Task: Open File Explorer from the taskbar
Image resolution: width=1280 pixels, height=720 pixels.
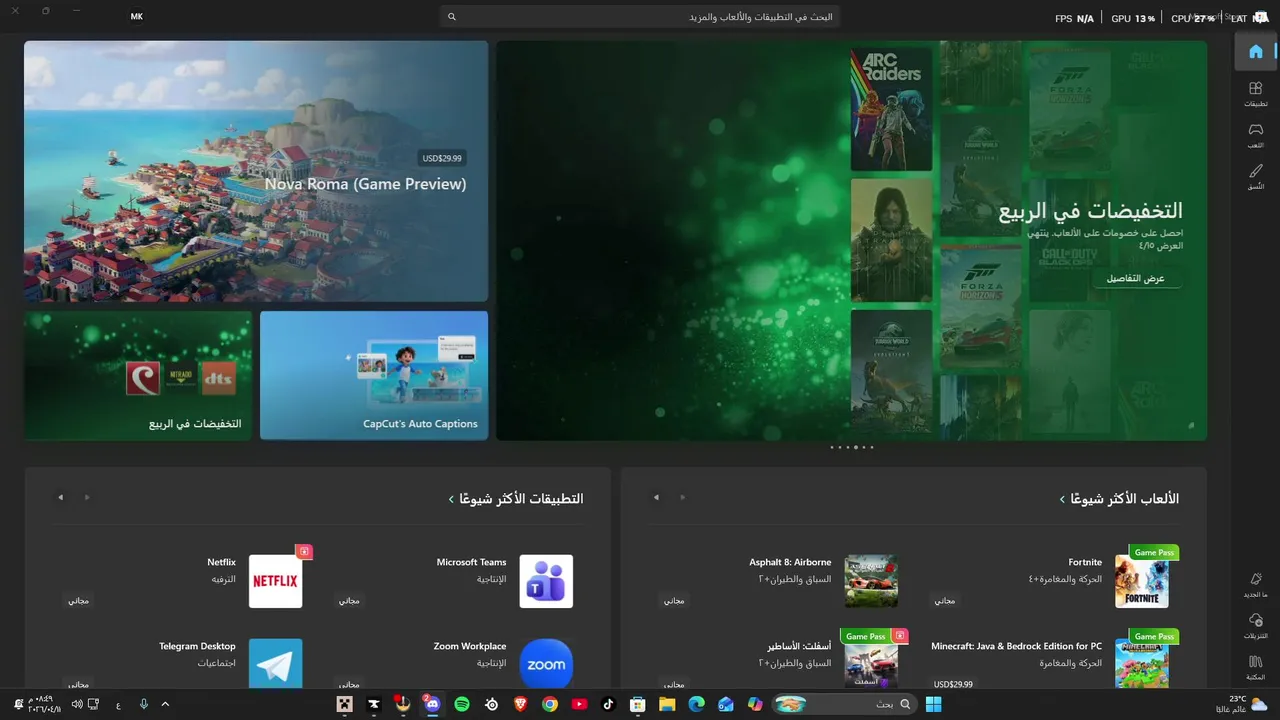Action: (667, 704)
